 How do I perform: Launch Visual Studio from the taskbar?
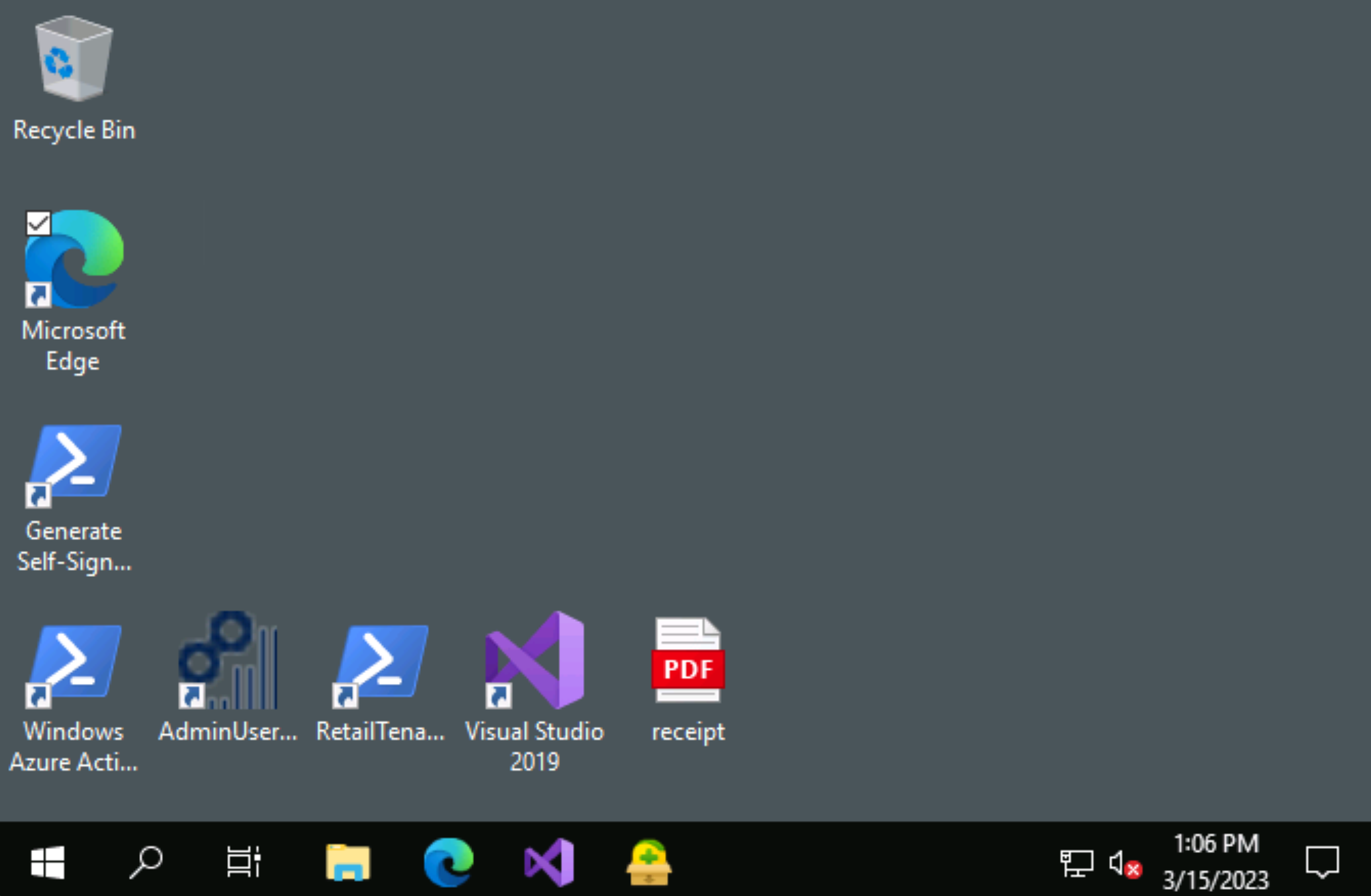[549, 862]
